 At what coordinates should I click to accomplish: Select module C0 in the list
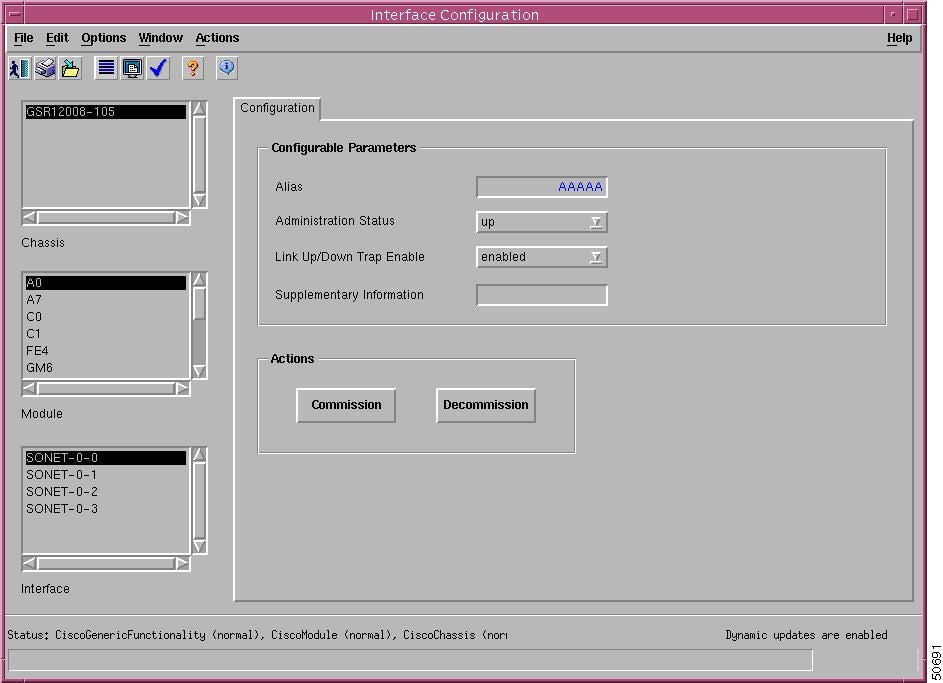click(x=106, y=317)
